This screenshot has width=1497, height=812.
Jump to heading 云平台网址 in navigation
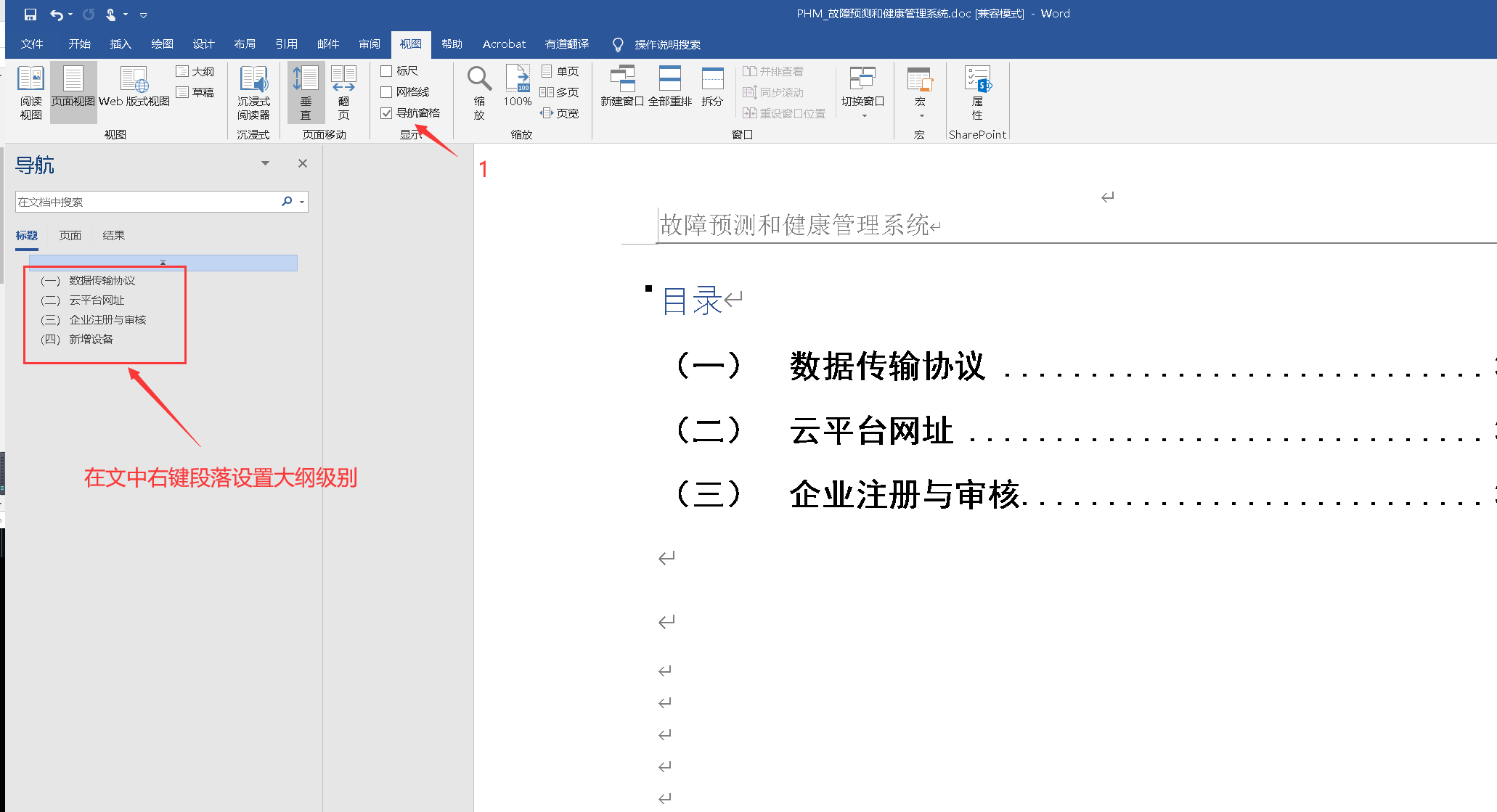[x=97, y=300]
